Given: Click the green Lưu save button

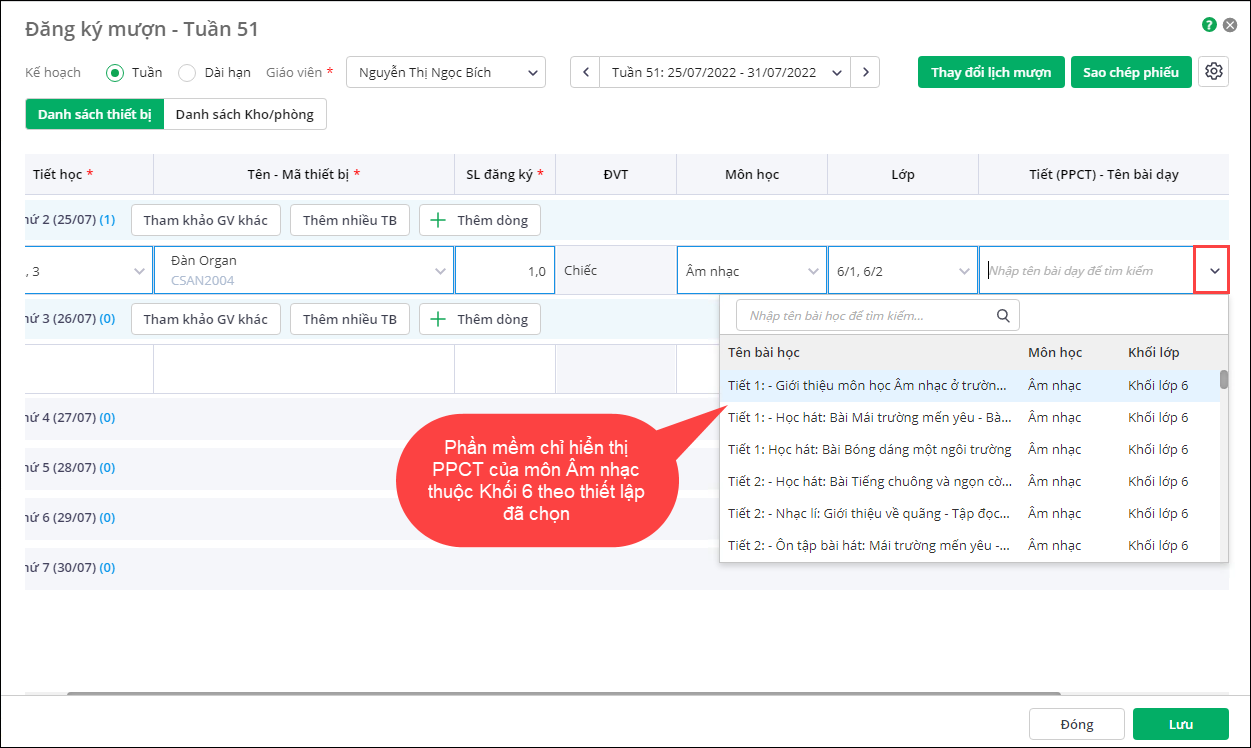Looking at the screenshot, I should [1181, 724].
